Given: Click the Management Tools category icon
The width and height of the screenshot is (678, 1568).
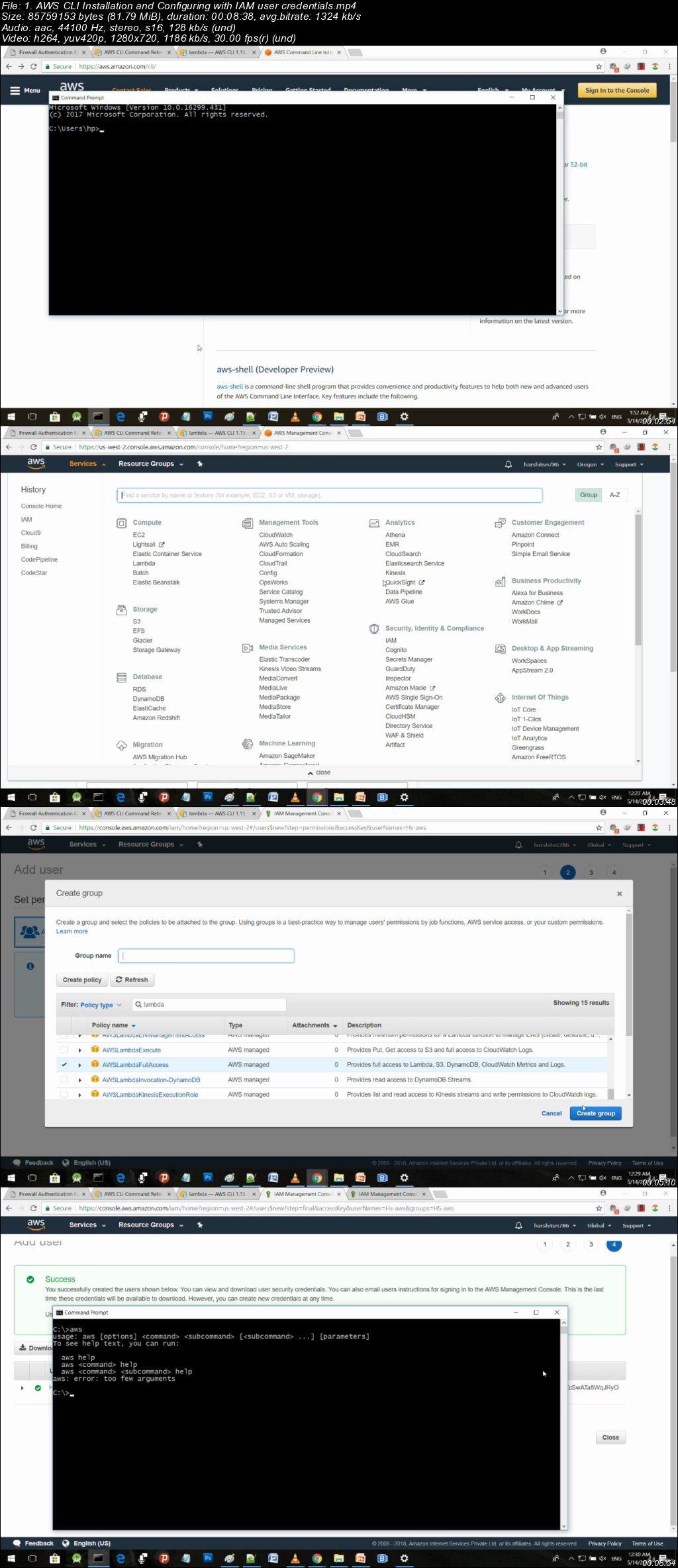Looking at the screenshot, I should click(x=248, y=523).
